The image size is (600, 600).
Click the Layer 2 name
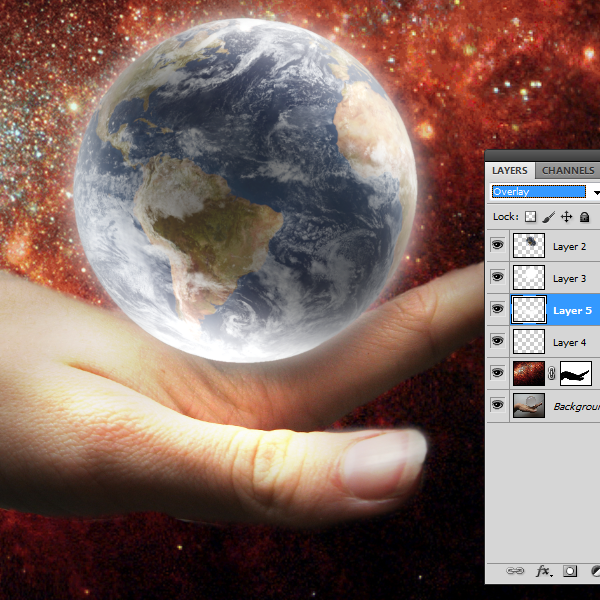569,247
